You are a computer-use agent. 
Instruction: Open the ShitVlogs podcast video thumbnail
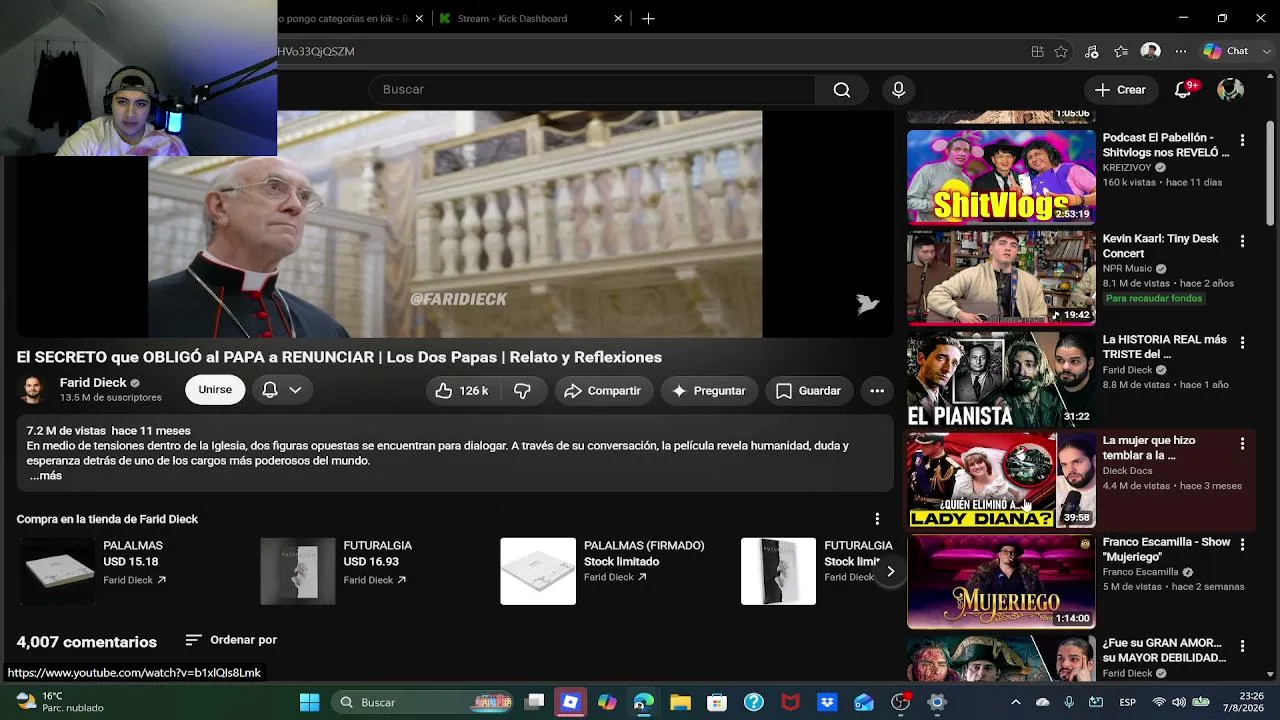pos(1001,177)
